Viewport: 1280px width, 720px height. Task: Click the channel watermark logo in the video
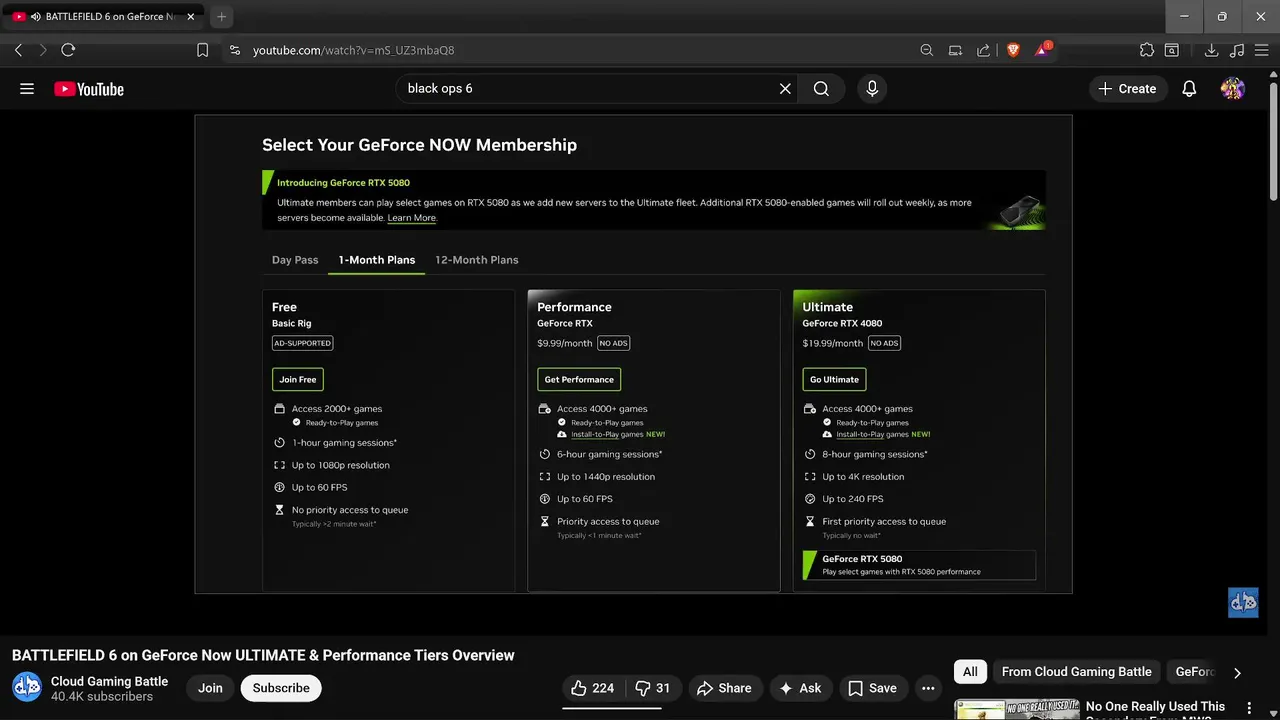pyautogui.click(x=1243, y=602)
